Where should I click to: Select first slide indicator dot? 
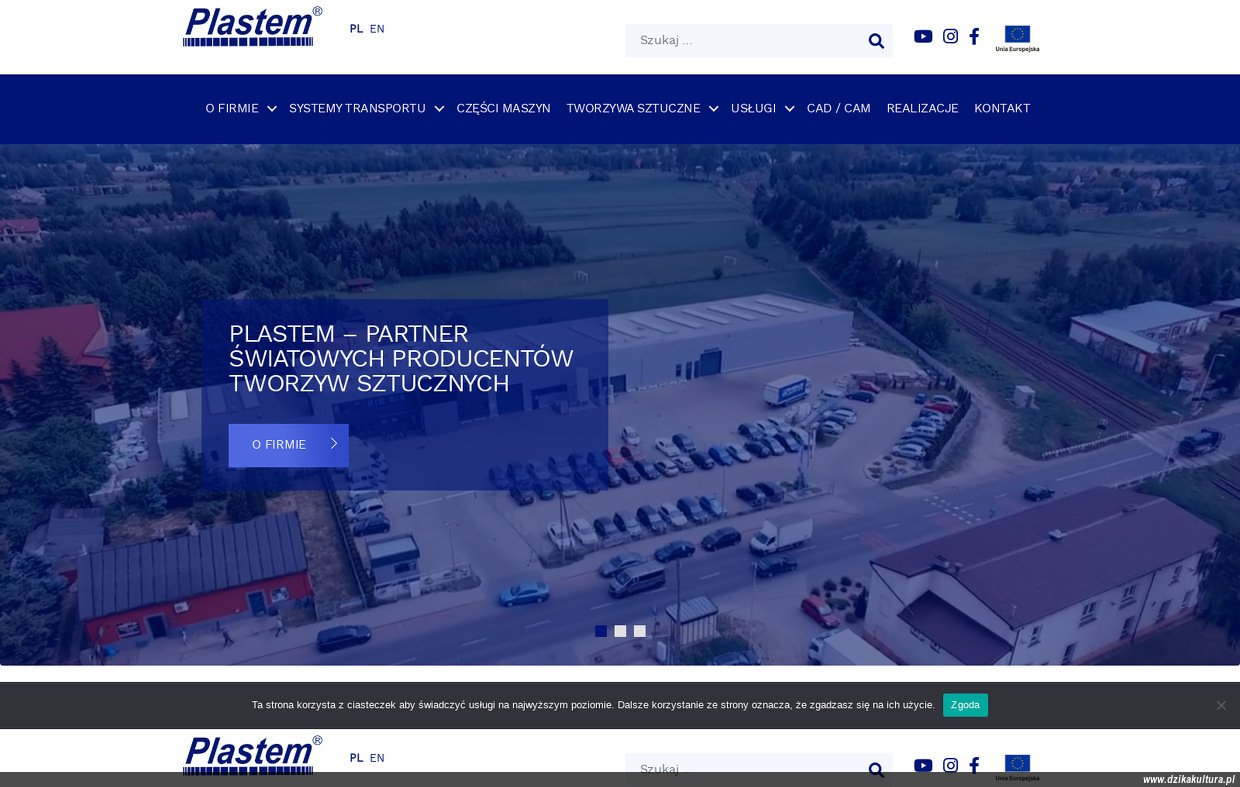tap(601, 631)
